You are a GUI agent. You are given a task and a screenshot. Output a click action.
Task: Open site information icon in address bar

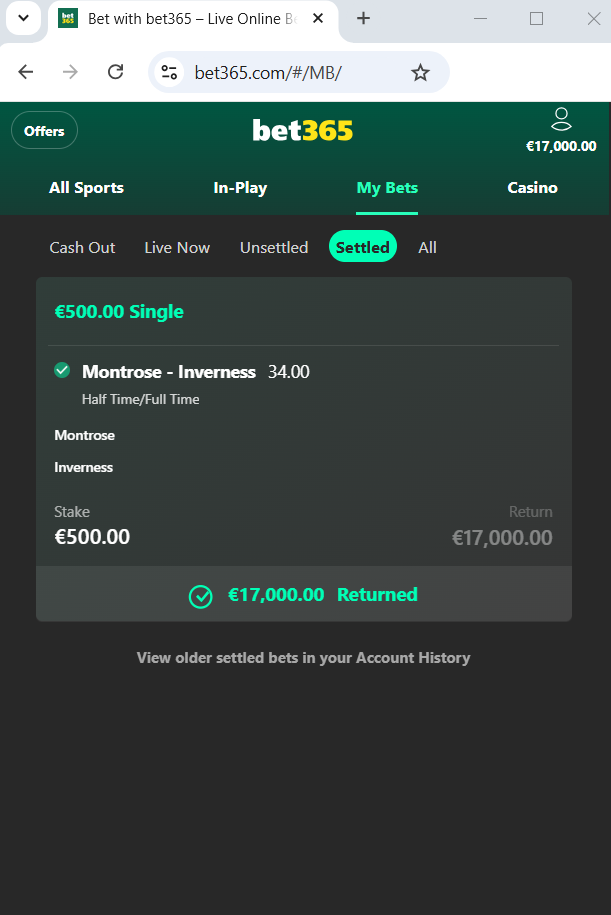pos(170,72)
